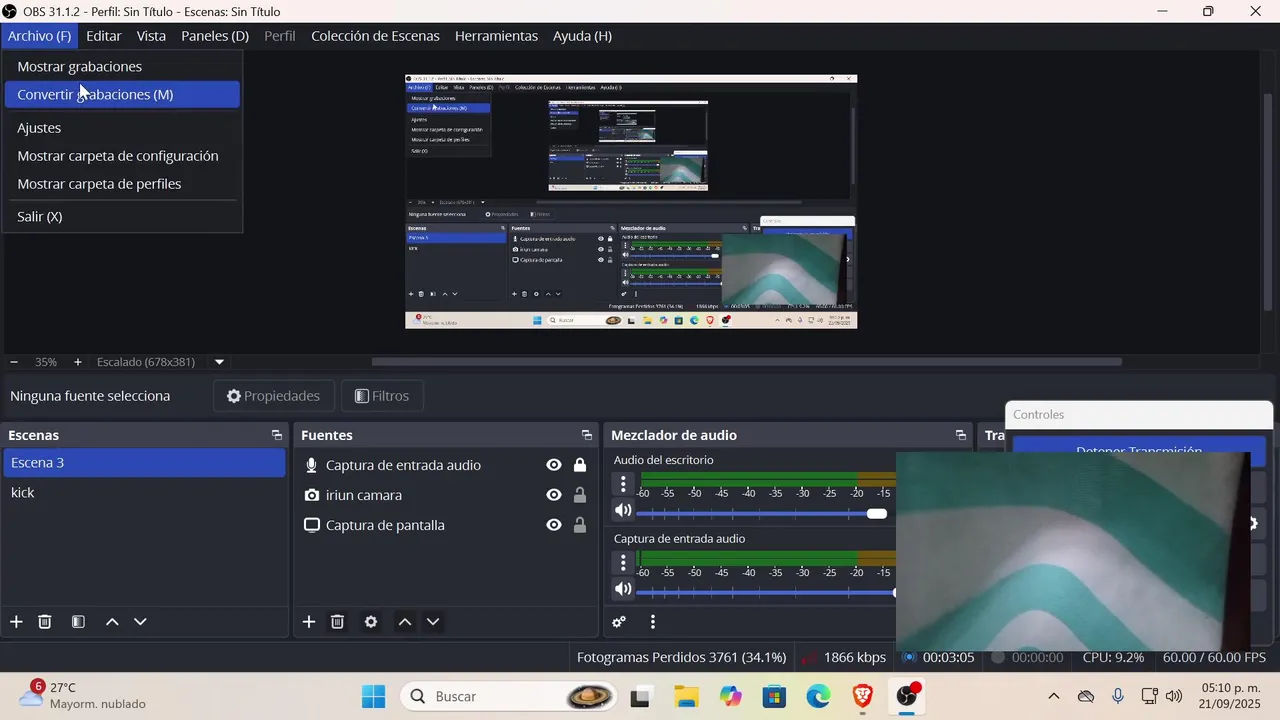Open advanced audio properties gears icon
This screenshot has width=1280, height=720.
click(x=619, y=622)
